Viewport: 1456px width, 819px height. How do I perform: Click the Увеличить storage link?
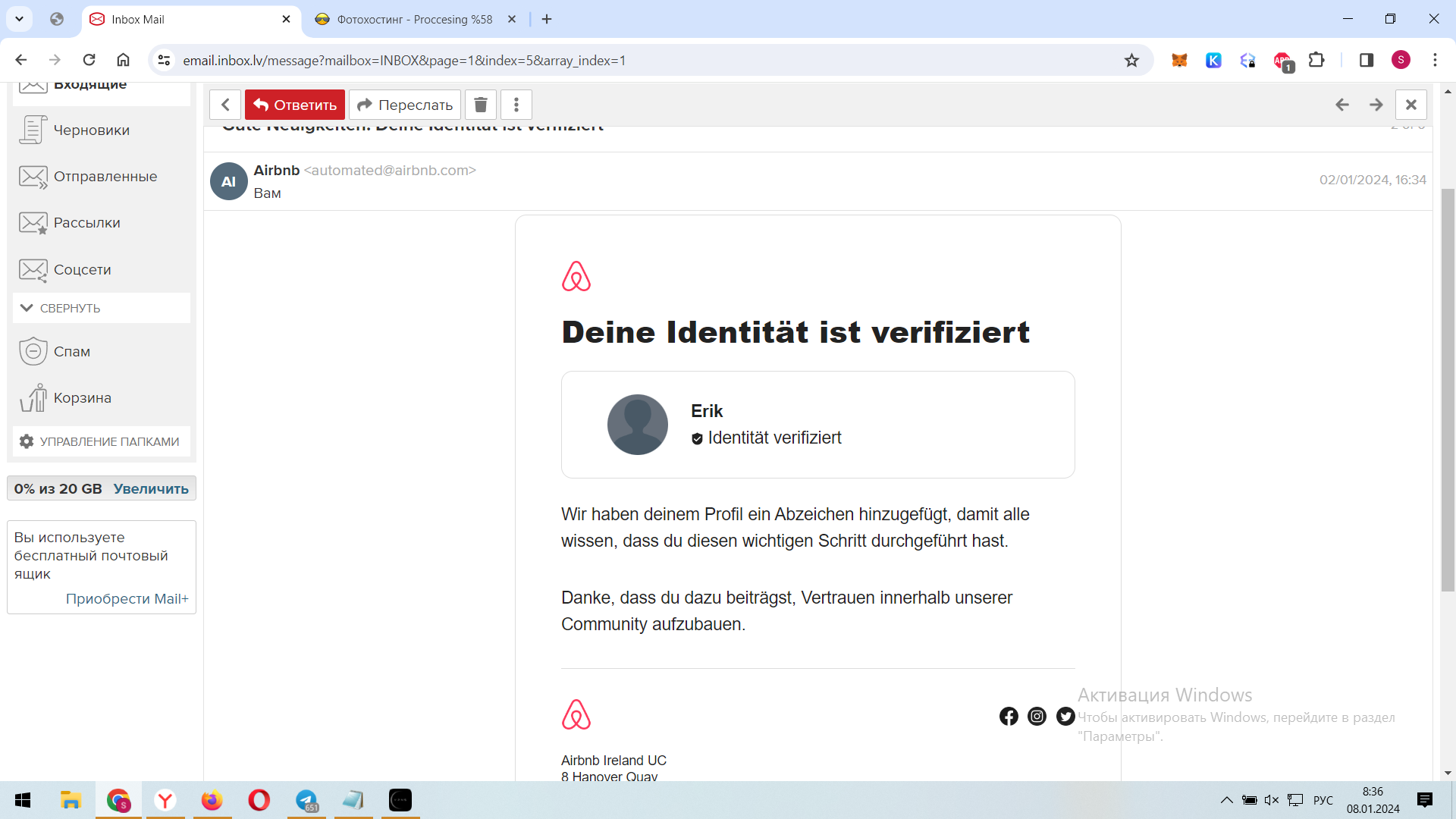point(151,489)
